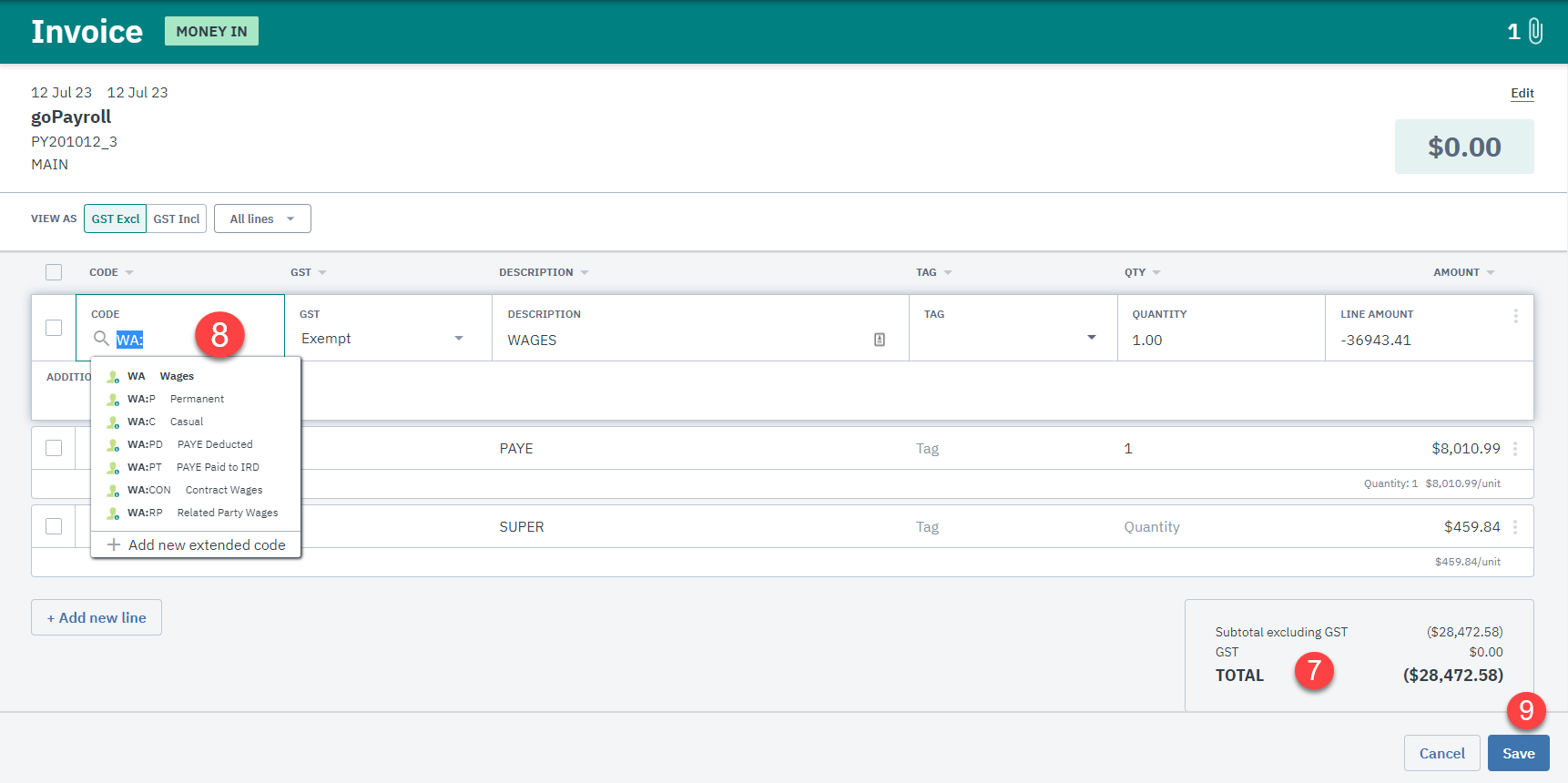This screenshot has height=783, width=1568.
Task: Tick the checkbox on the PAYE line
Action: (54, 448)
